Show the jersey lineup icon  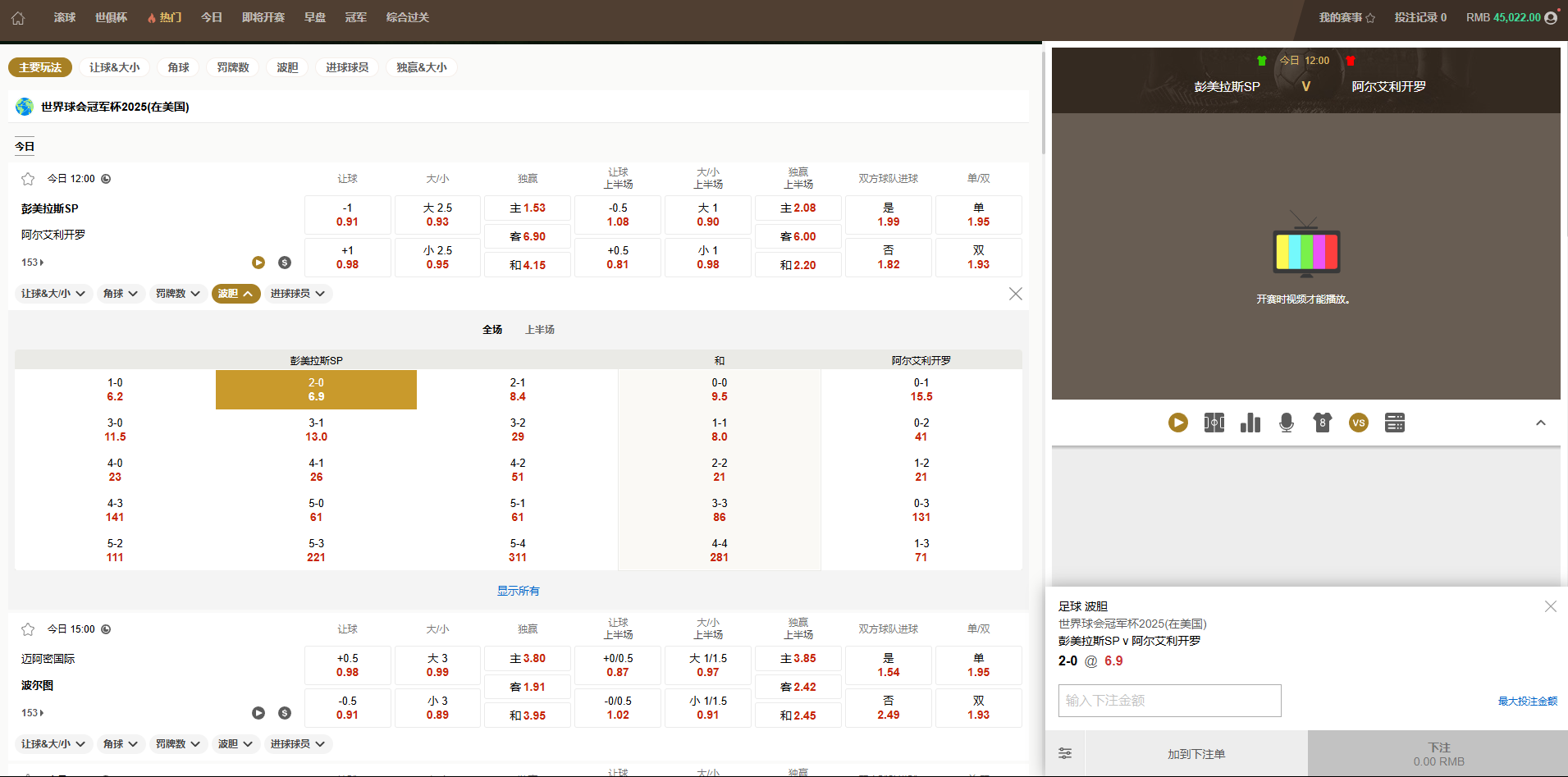[x=1323, y=423]
